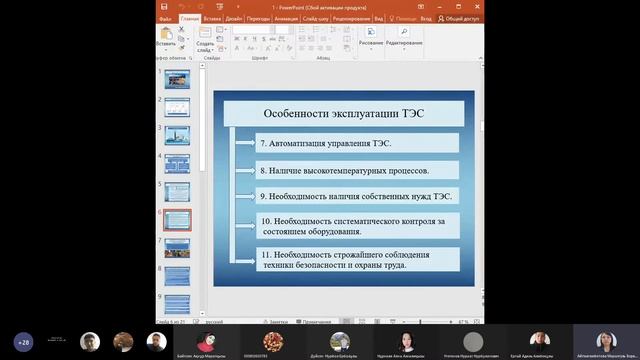Viewport: 640px width, 360px height.
Task: Click the Reset slide icon
Action: (220, 39)
